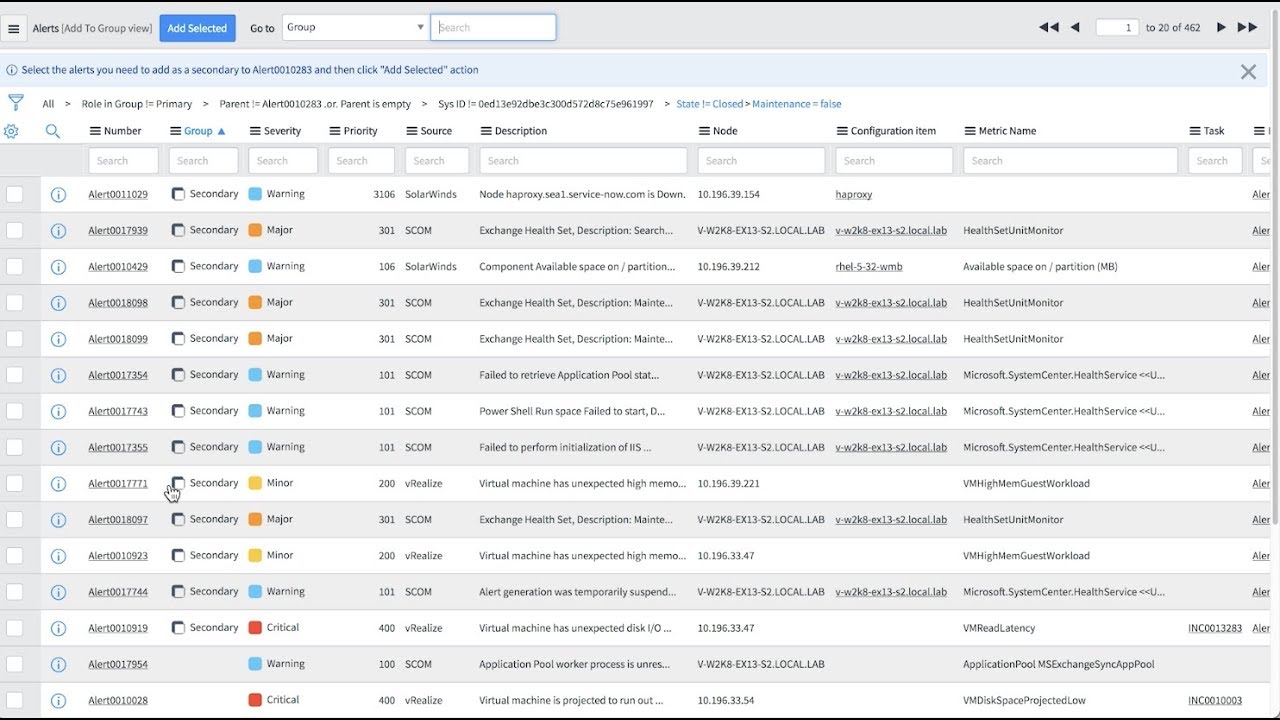The width and height of the screenshot is (1280, 720).
Task: Select checkbox for Alert0017939
Action: click(14, 230)
